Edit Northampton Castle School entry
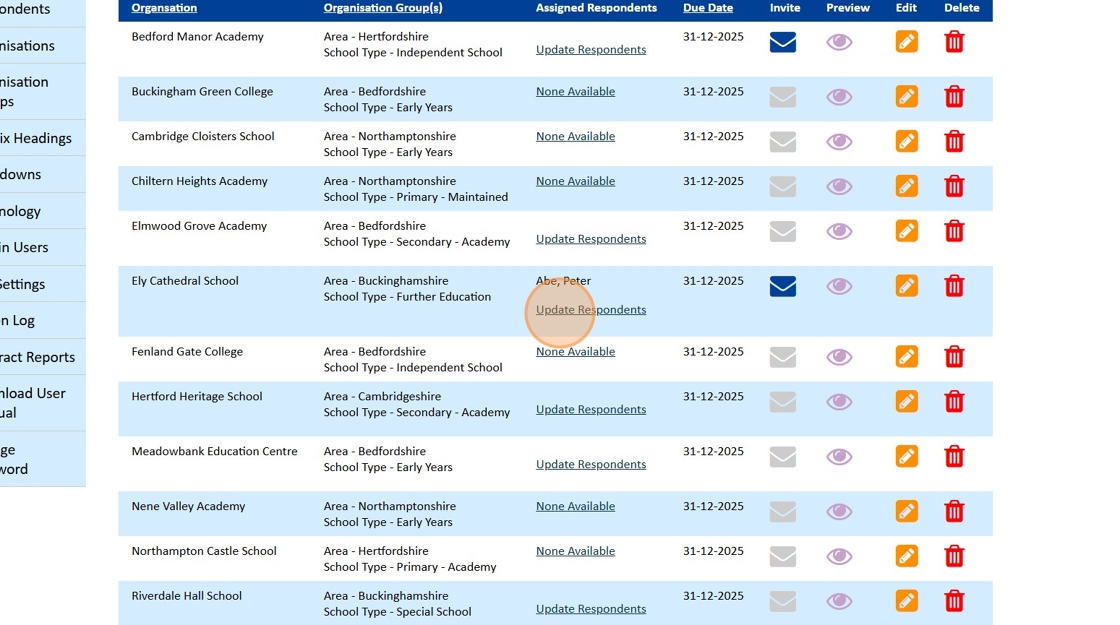 906,556
